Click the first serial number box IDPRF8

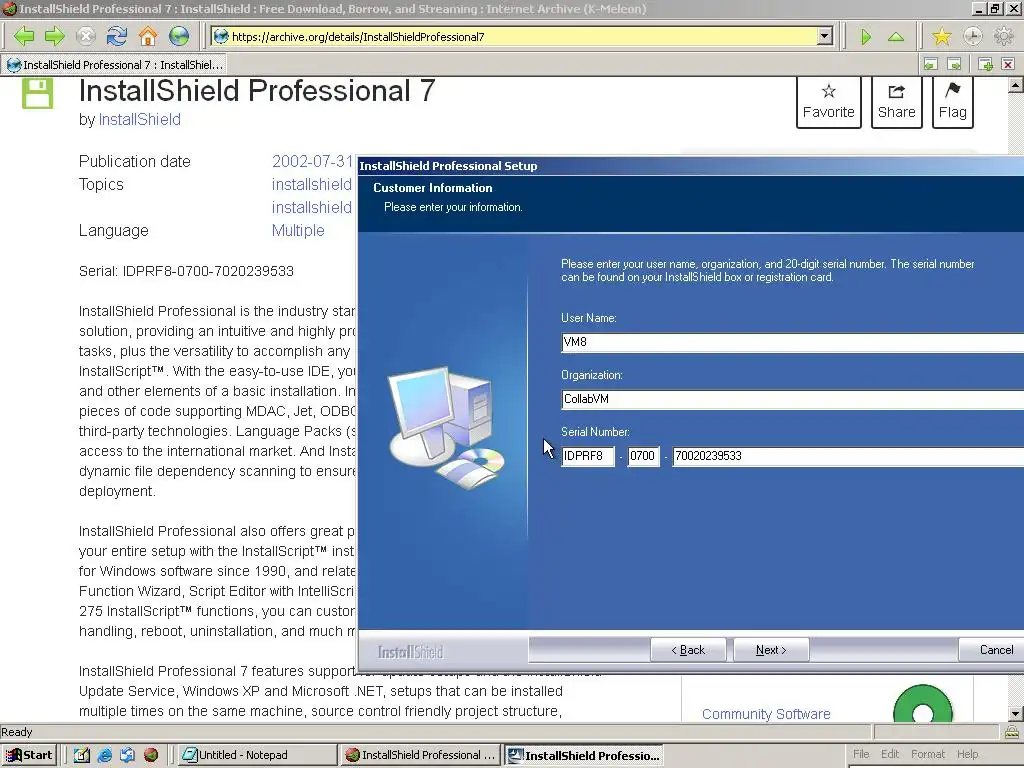click(588, 456)
